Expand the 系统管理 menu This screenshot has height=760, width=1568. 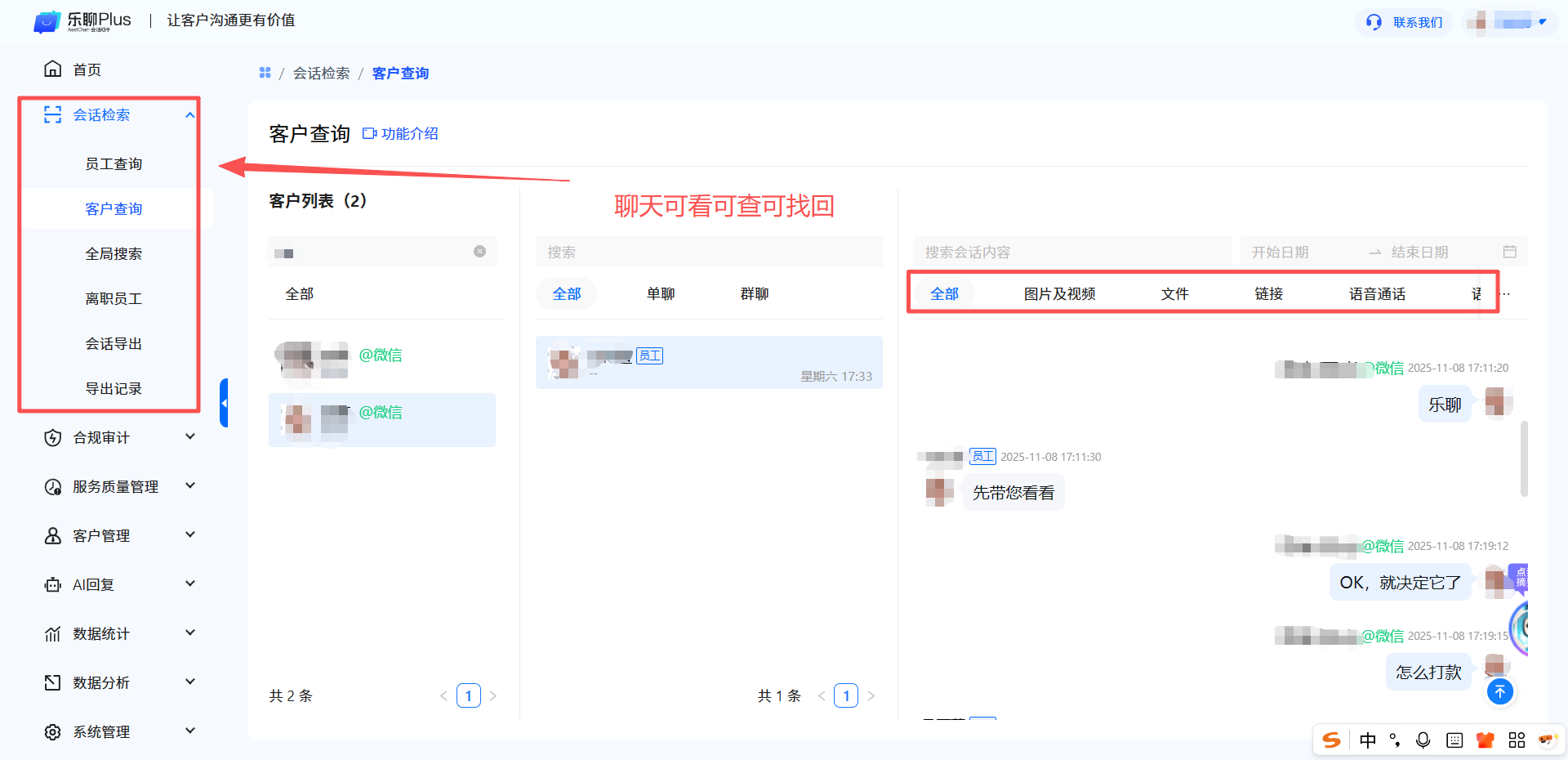tap(189, 731)
